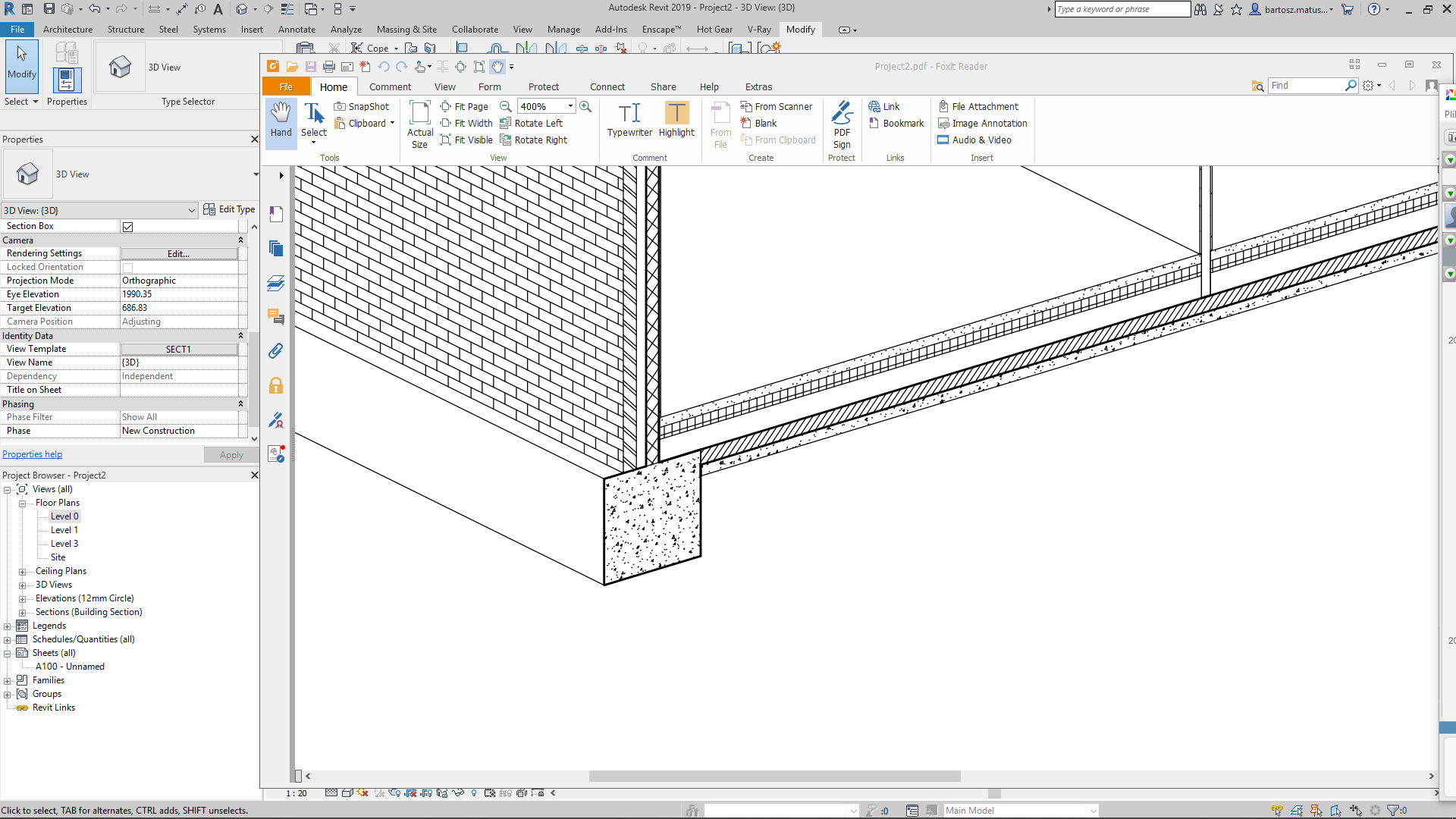1456x819 pixels.
Task: Toggle the Locked Orientation checkbox
Action: click(x=128, y=268)
